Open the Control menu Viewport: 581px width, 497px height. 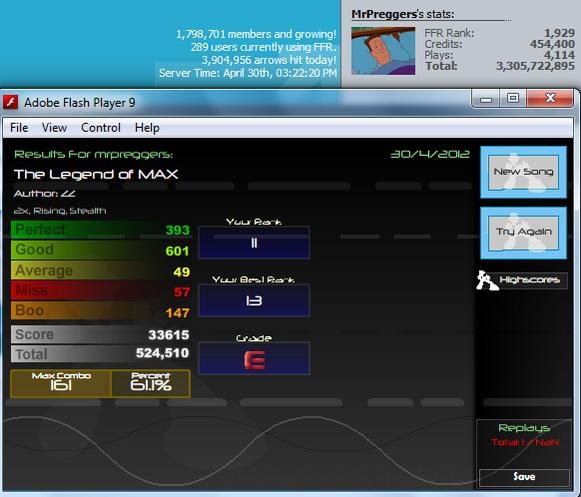(x=101, y=128)
